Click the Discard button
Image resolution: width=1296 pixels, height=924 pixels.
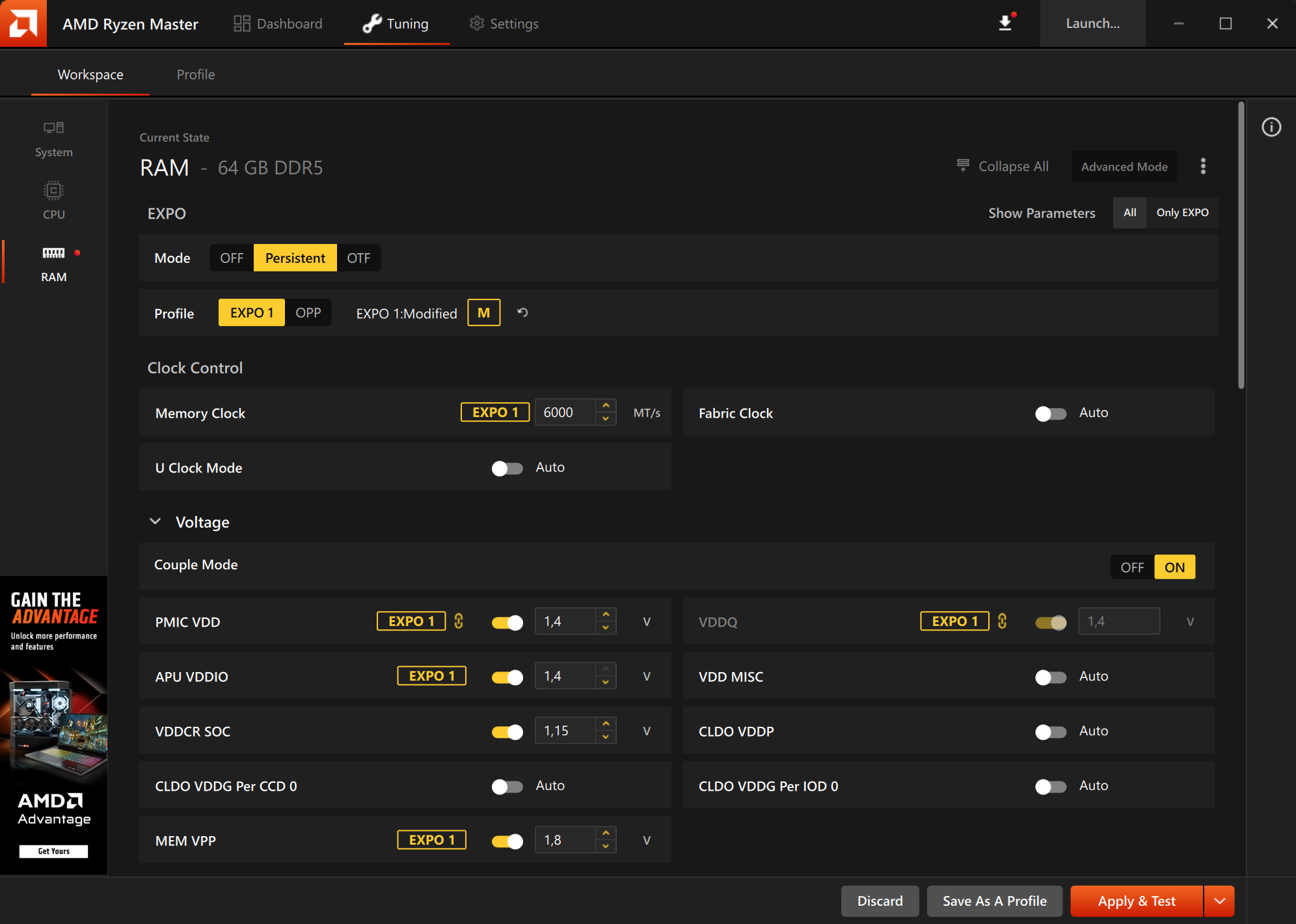880,901
